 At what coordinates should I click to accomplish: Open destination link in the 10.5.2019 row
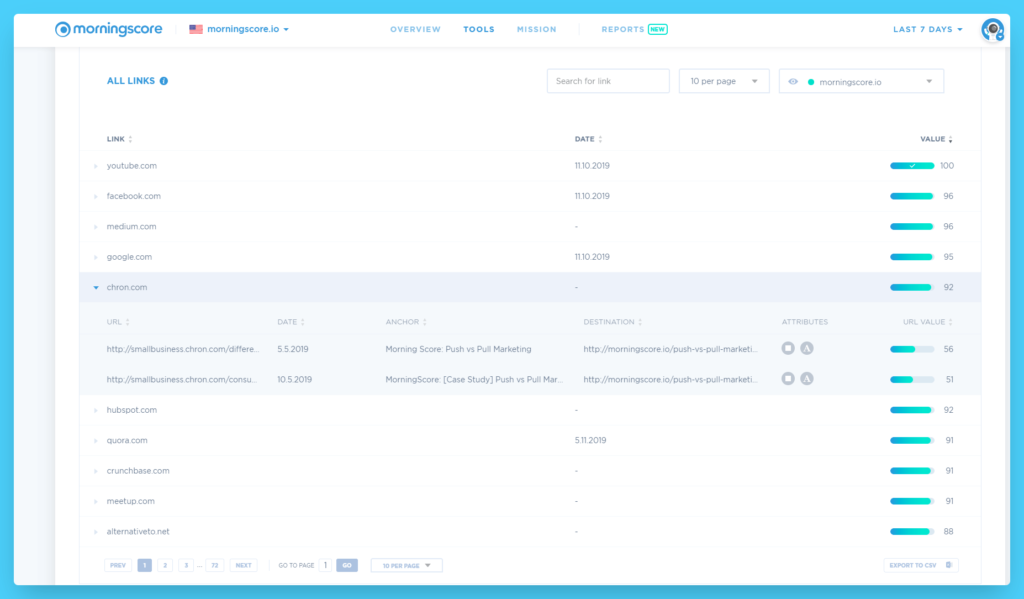tap(670, 380)
